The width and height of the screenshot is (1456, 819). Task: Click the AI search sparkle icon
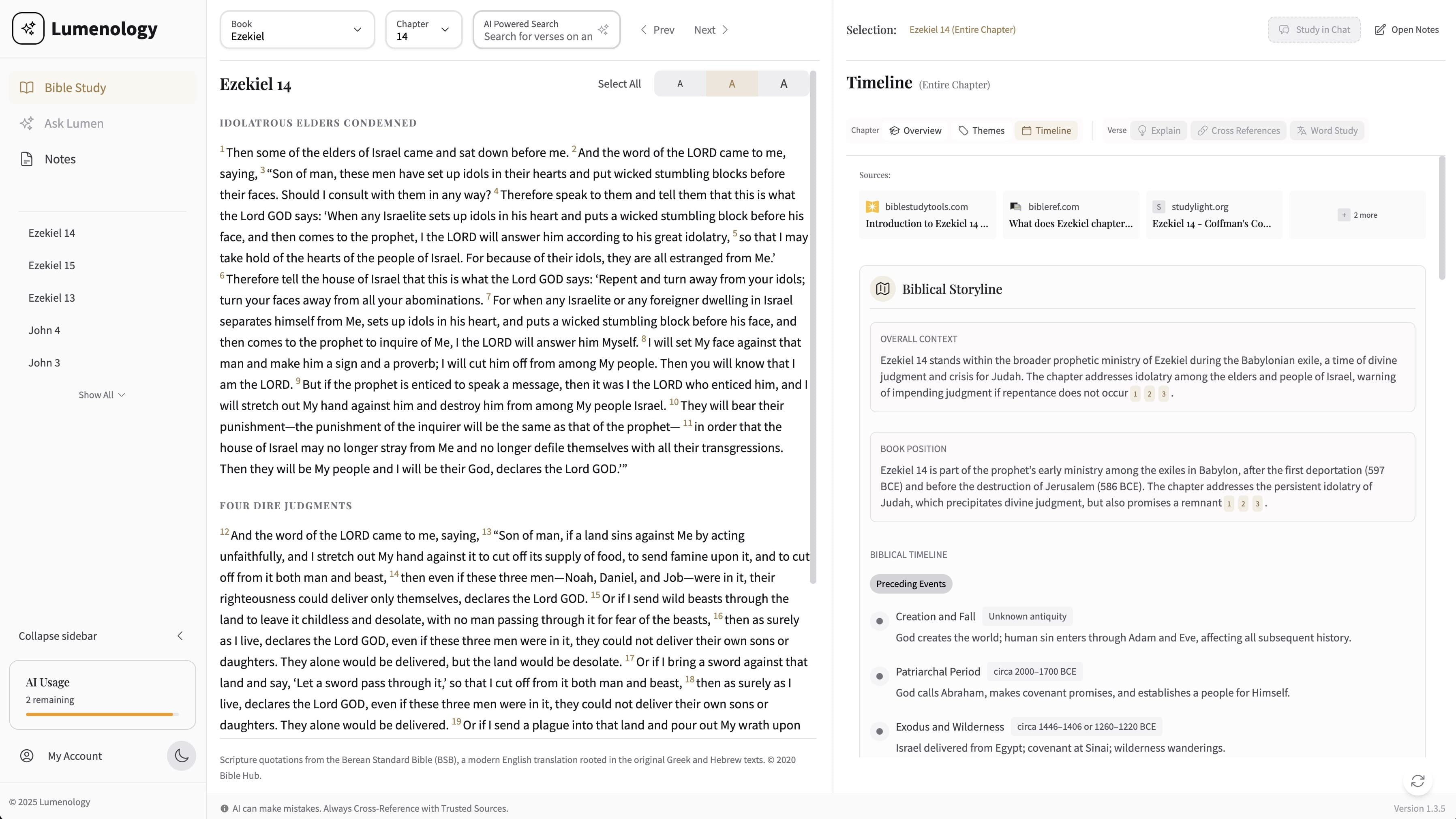point(603,29)
